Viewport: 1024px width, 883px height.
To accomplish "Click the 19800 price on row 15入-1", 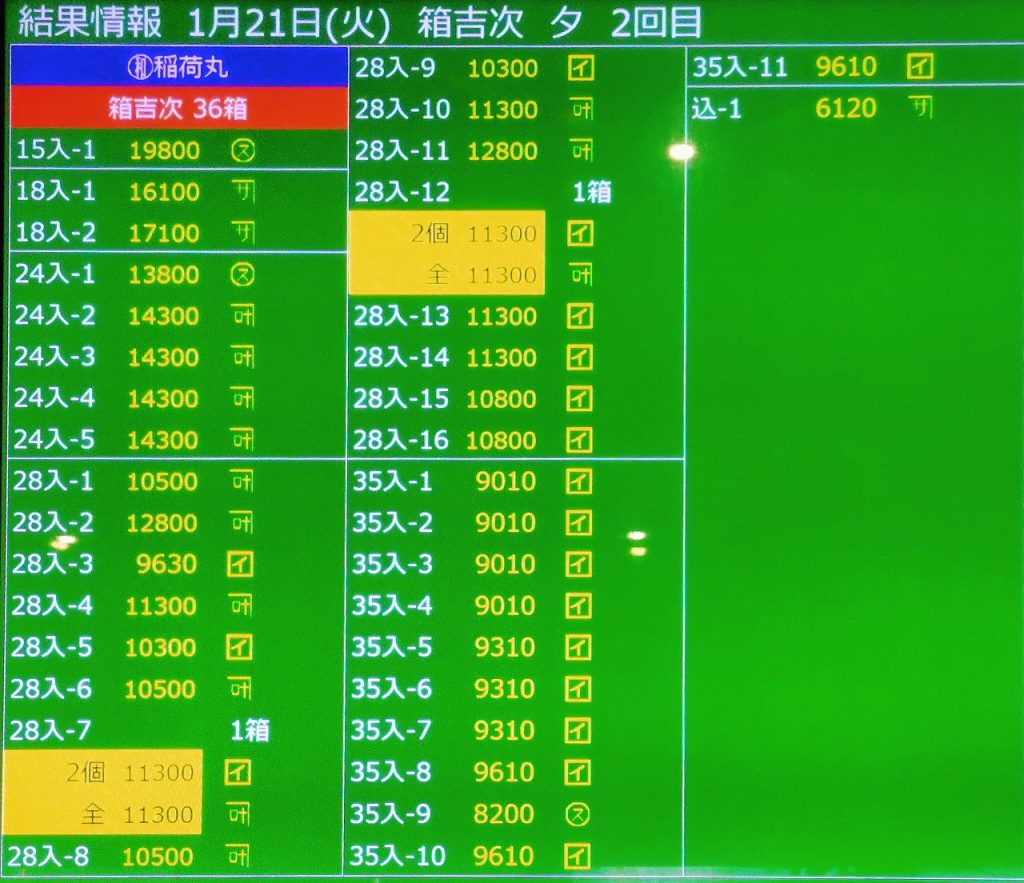I will pyautogui.click(x=164, y=151).
